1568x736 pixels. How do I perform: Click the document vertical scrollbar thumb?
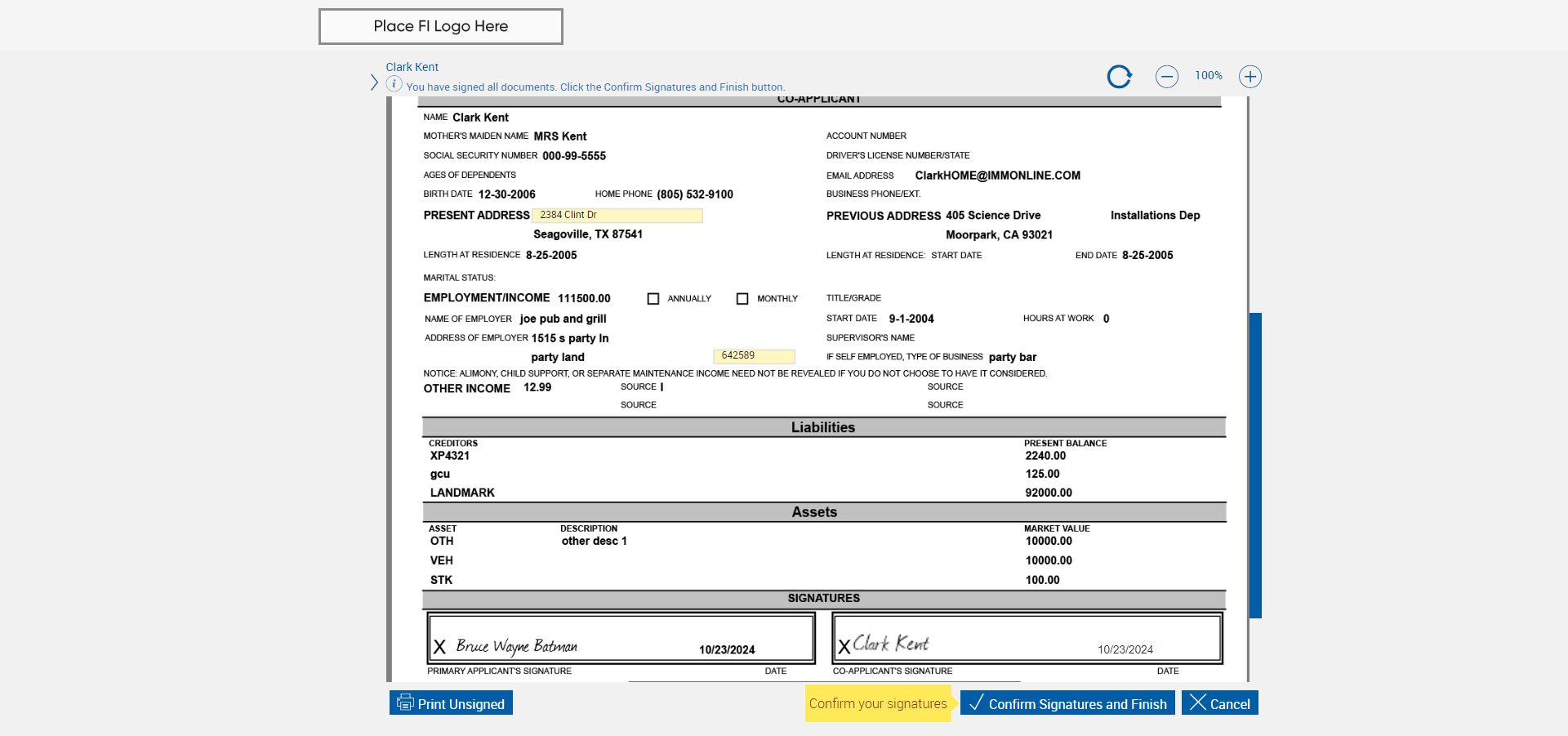[x=1255, y=466]
